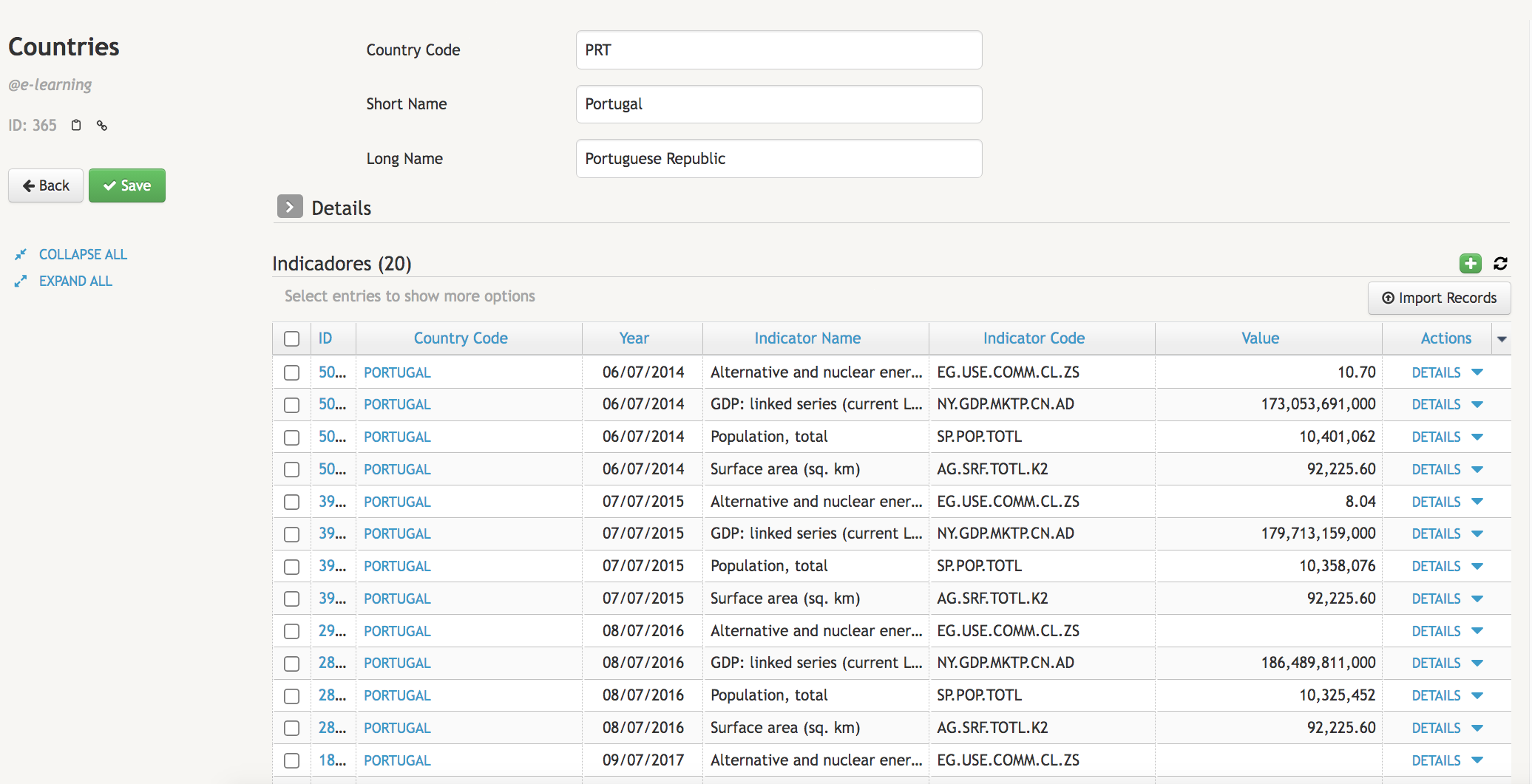The image size is (1532, 784).
Task: Check the row with value 8.04
Action: click(x=291, y=502)
